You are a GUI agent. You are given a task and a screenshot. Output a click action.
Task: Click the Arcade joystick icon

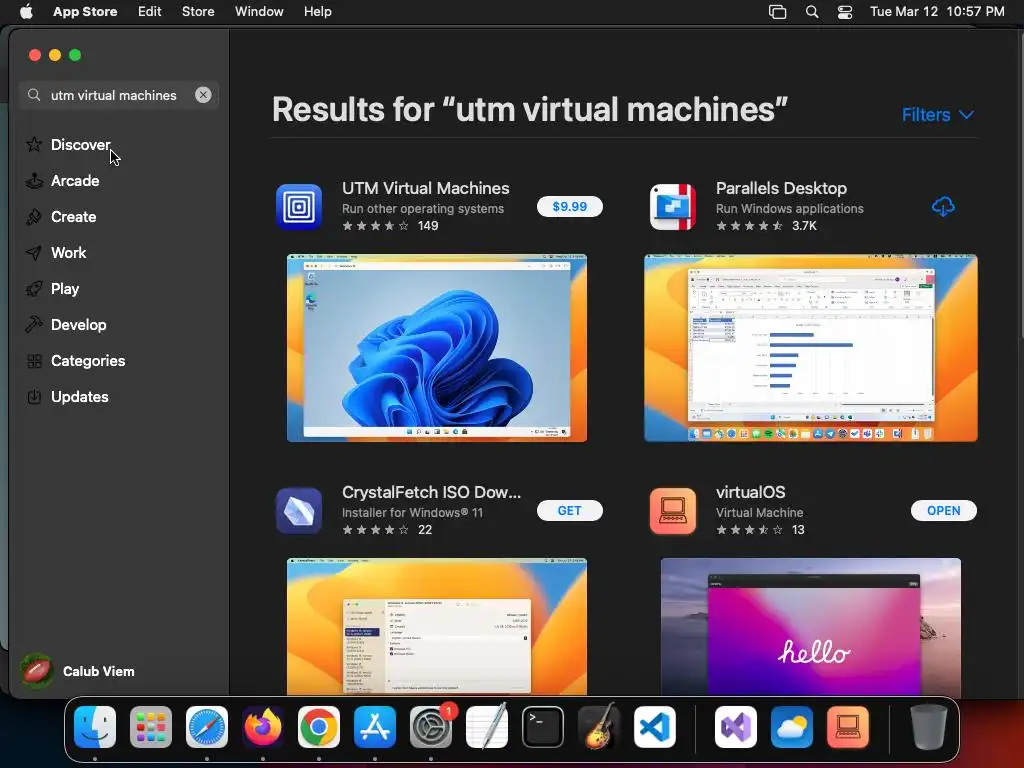pyautogui.click(x=34, y=180)
